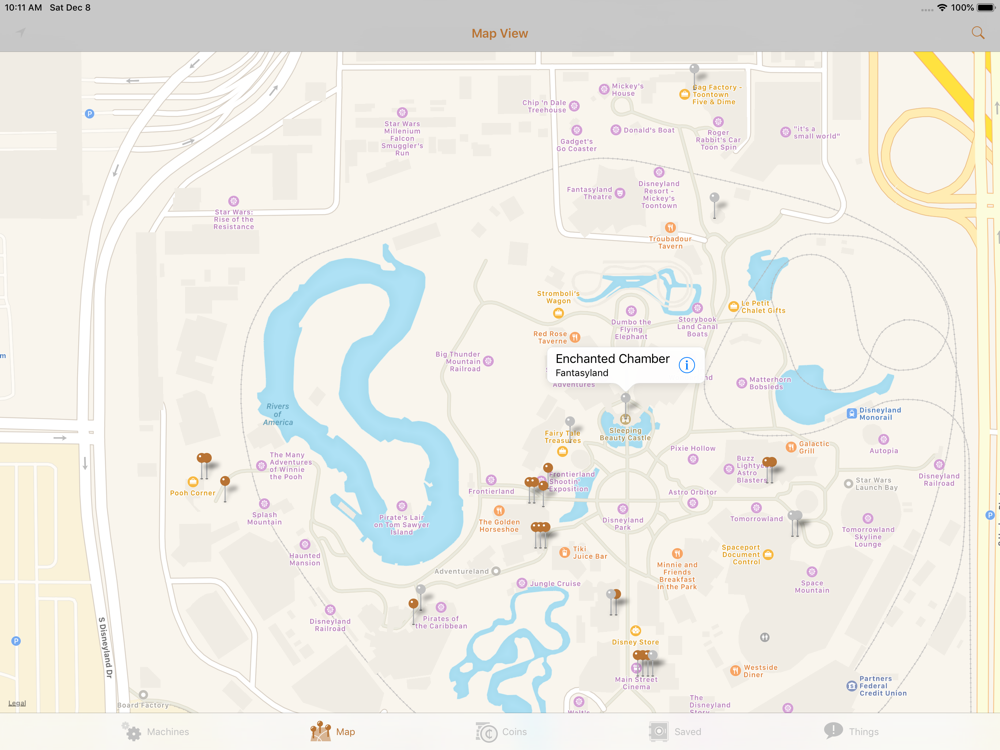Tap the Pooh Corner shop marker
This screenshot has height=750, width=1000.
click(x=193, y=482)
